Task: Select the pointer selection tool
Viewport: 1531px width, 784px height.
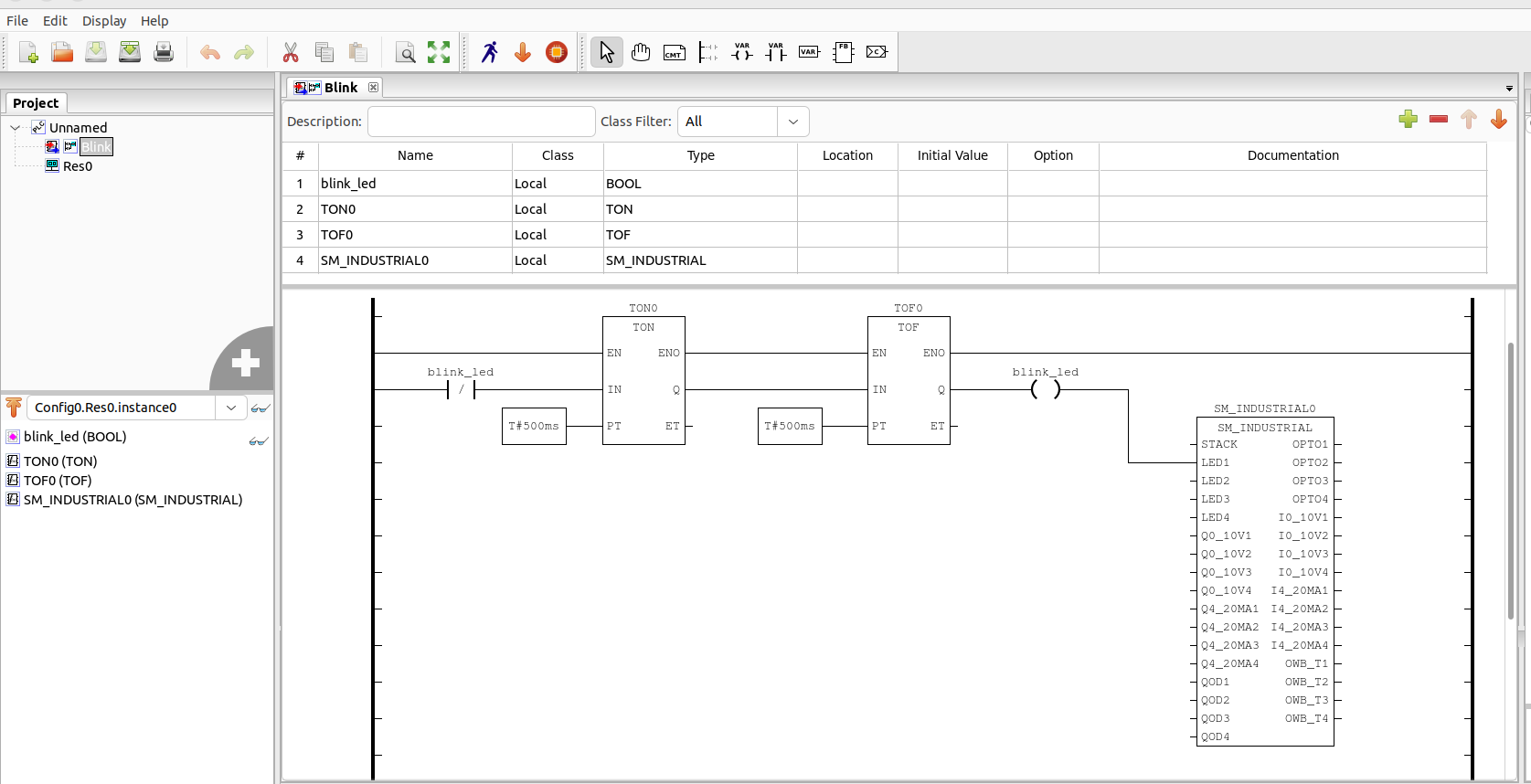Action: pyautogui.click(x=607, y=52)
